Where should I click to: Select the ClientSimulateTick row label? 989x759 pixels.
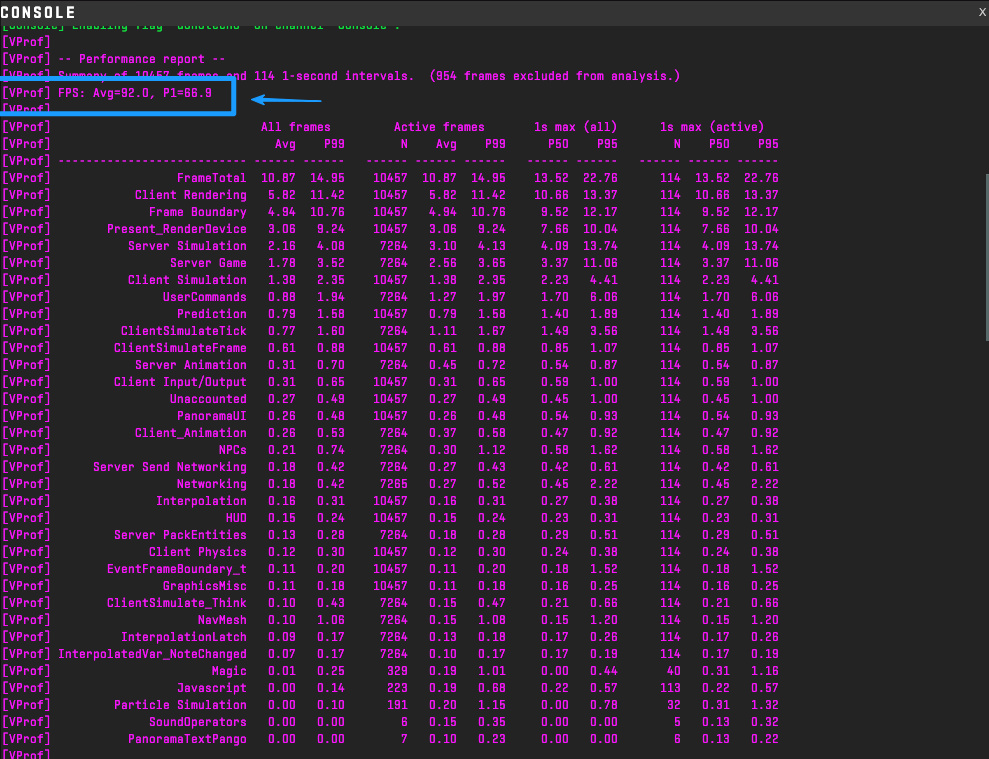tap(184, 332)
